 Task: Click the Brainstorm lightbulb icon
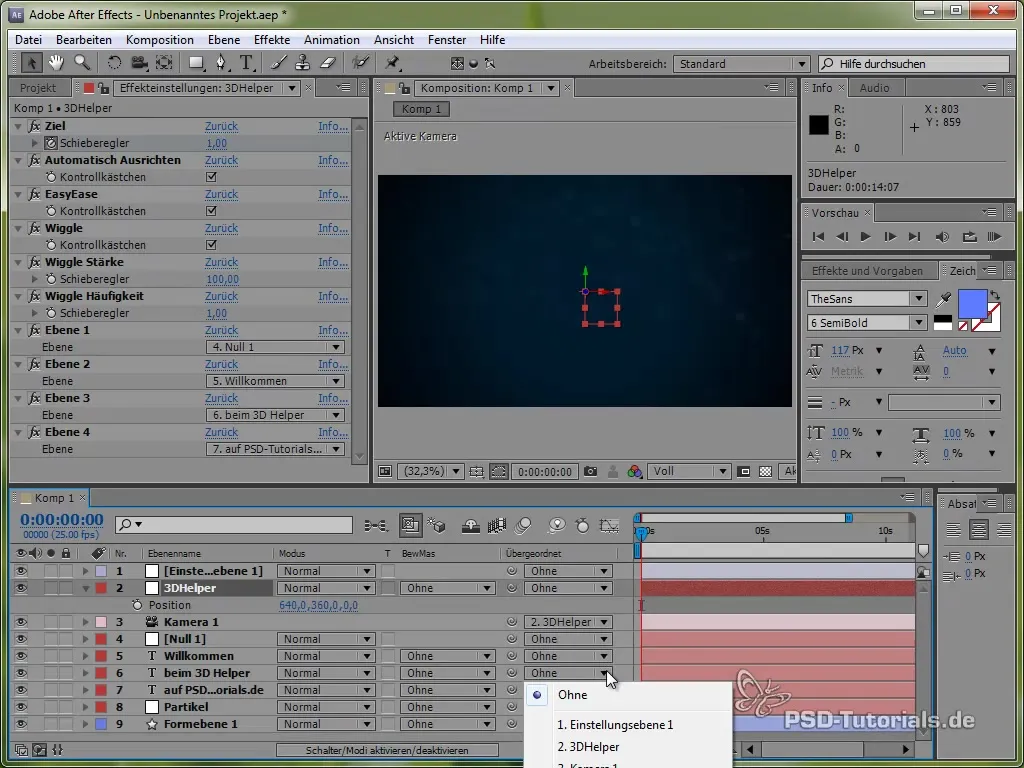(556, 525)
